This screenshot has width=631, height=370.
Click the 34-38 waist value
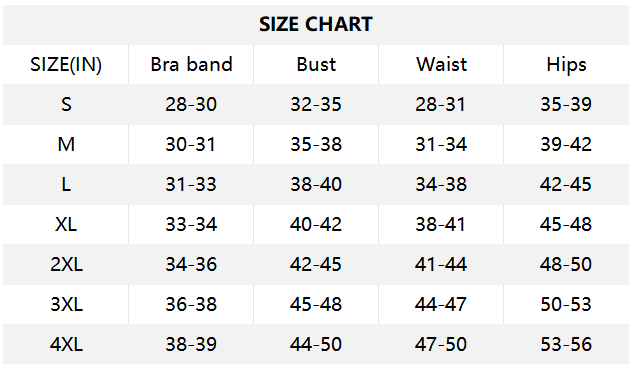tap(441, 184)
